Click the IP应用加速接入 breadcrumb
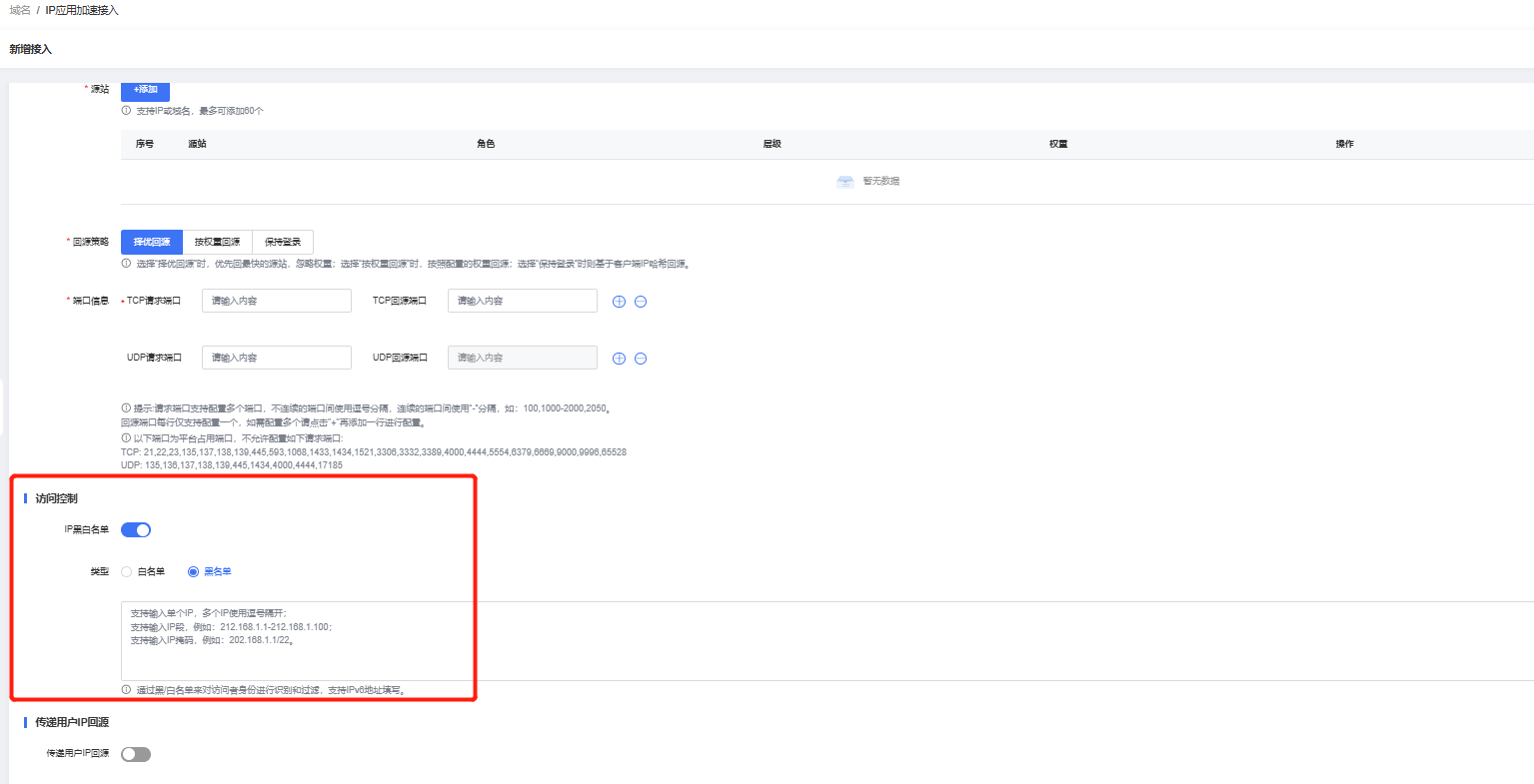 click(82, 10)
